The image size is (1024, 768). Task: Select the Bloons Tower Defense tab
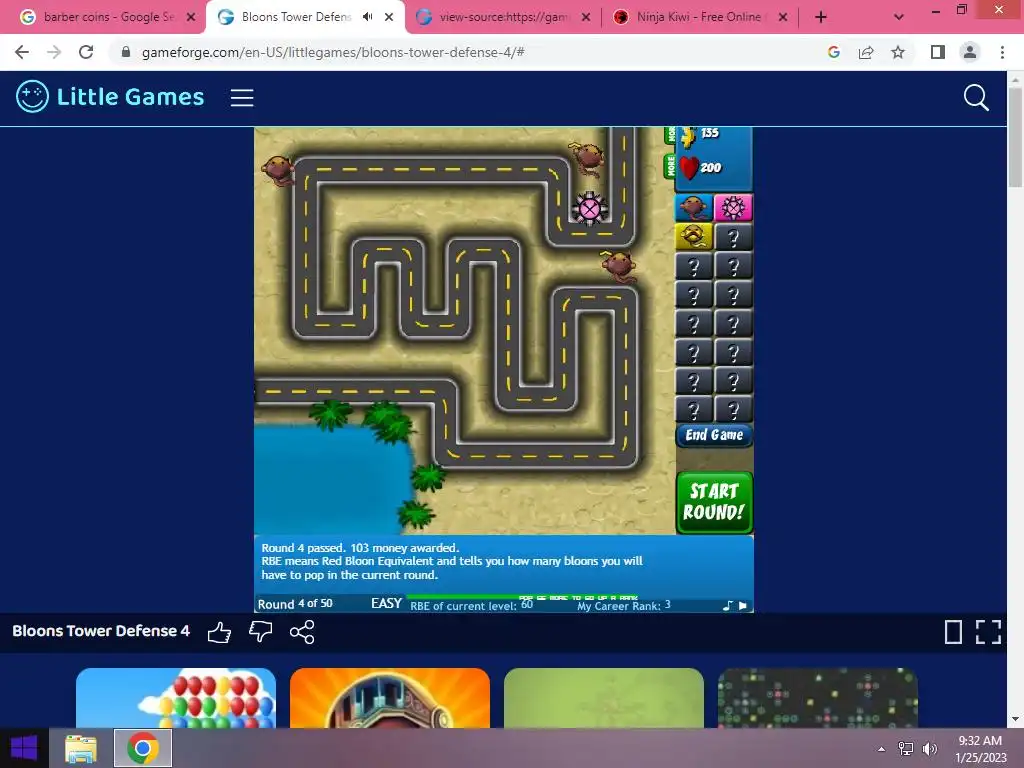coord(297,17)
